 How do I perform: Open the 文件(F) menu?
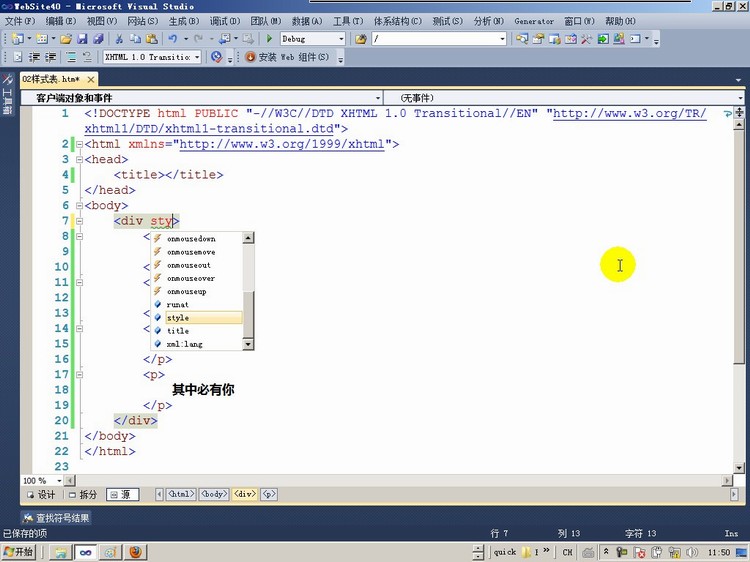click(20, 21)
